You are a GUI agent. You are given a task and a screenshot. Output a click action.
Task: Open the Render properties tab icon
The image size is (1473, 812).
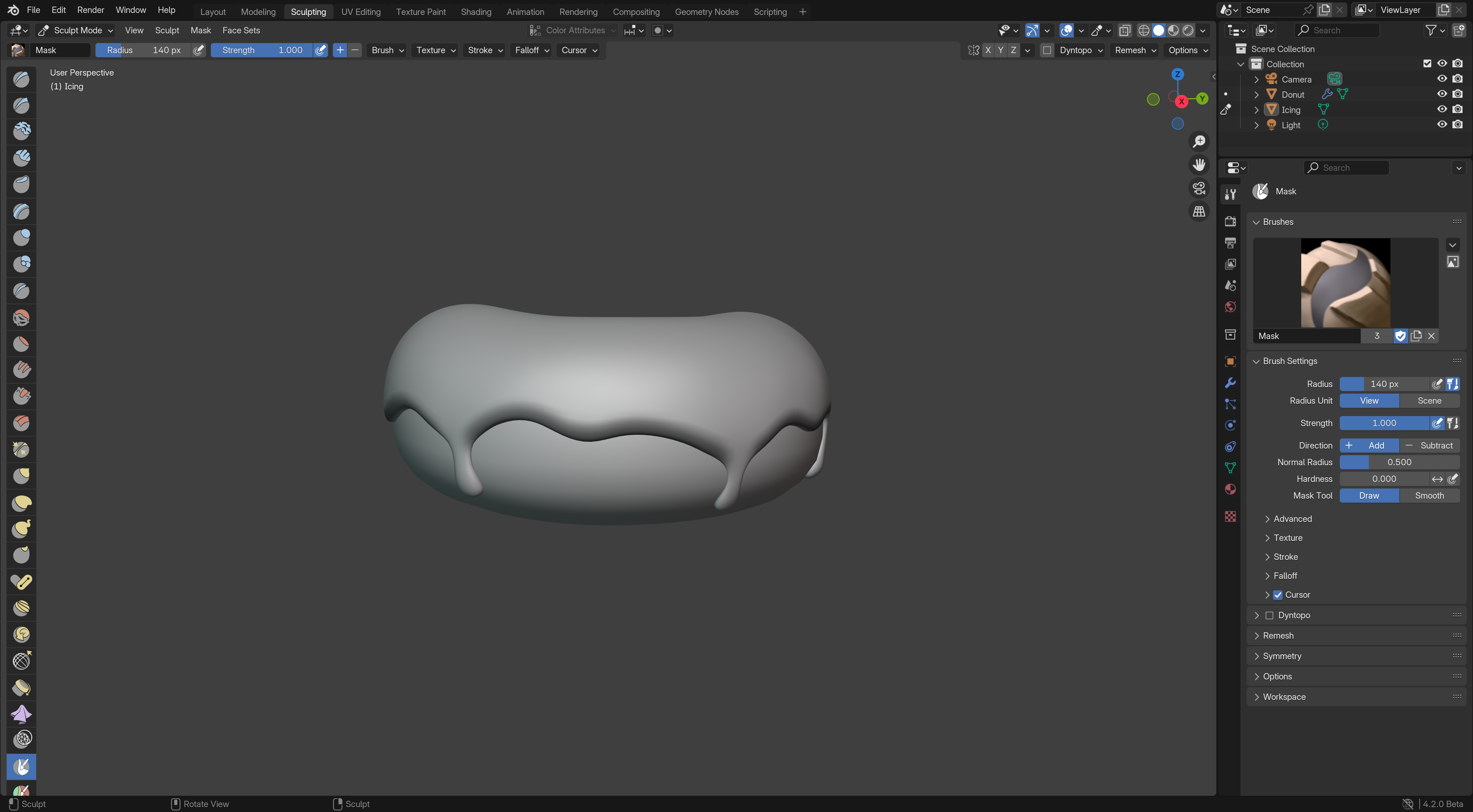point(1230,222)
